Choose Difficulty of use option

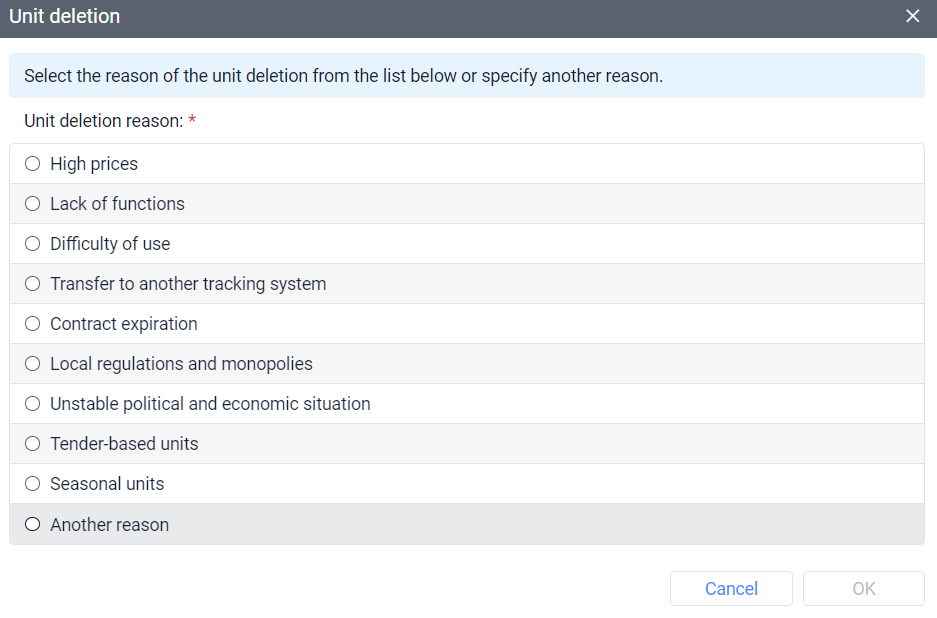32,243
